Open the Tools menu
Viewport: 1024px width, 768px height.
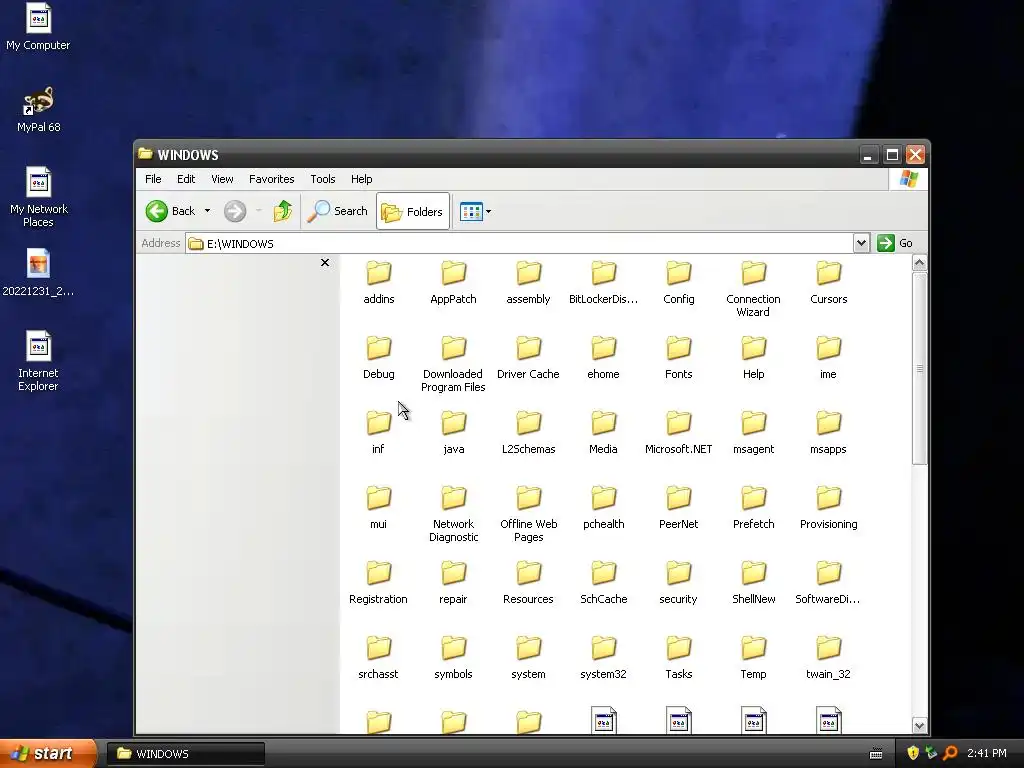[x=323, y=179]
